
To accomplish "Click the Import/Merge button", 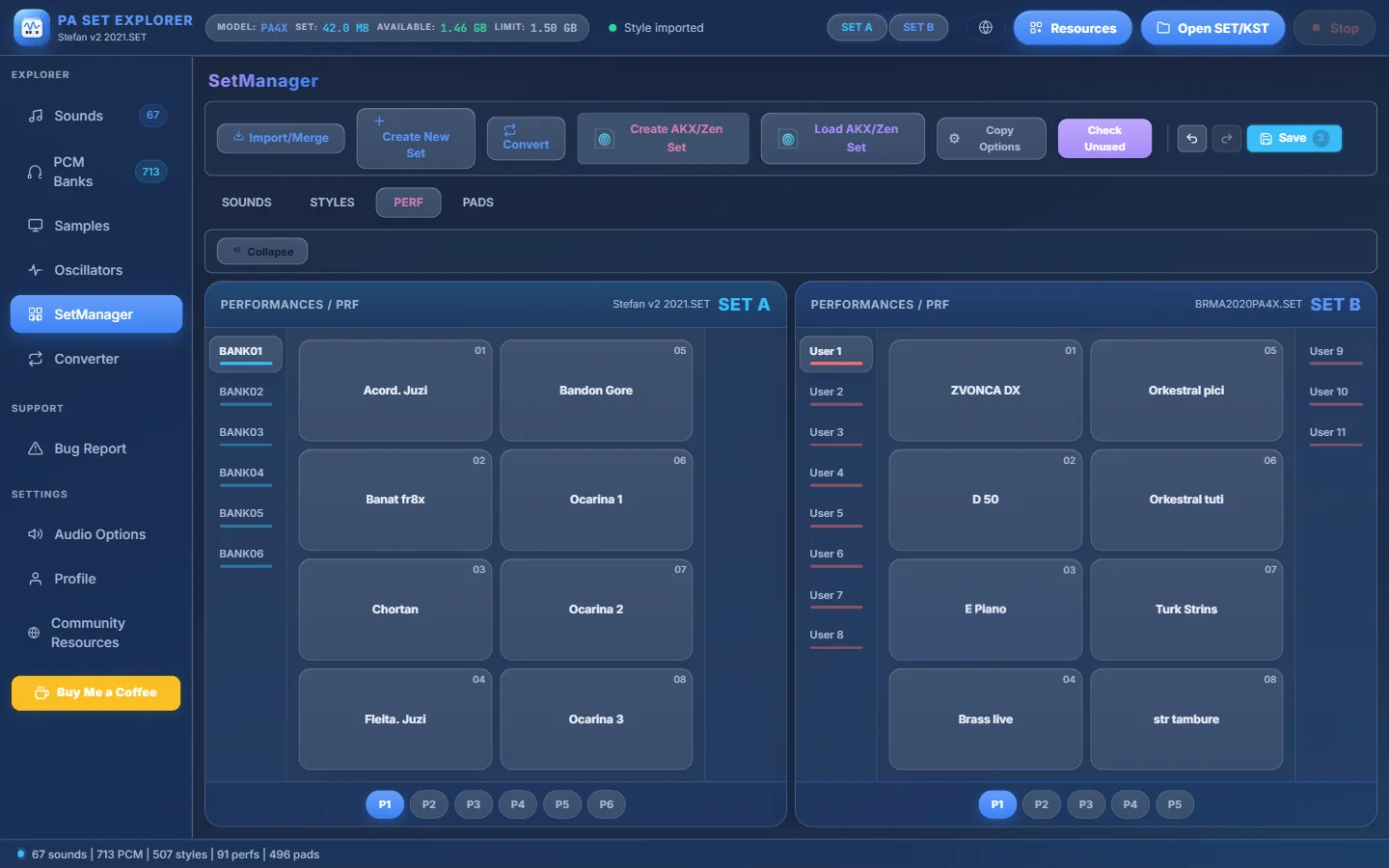I will click(281, 138).
